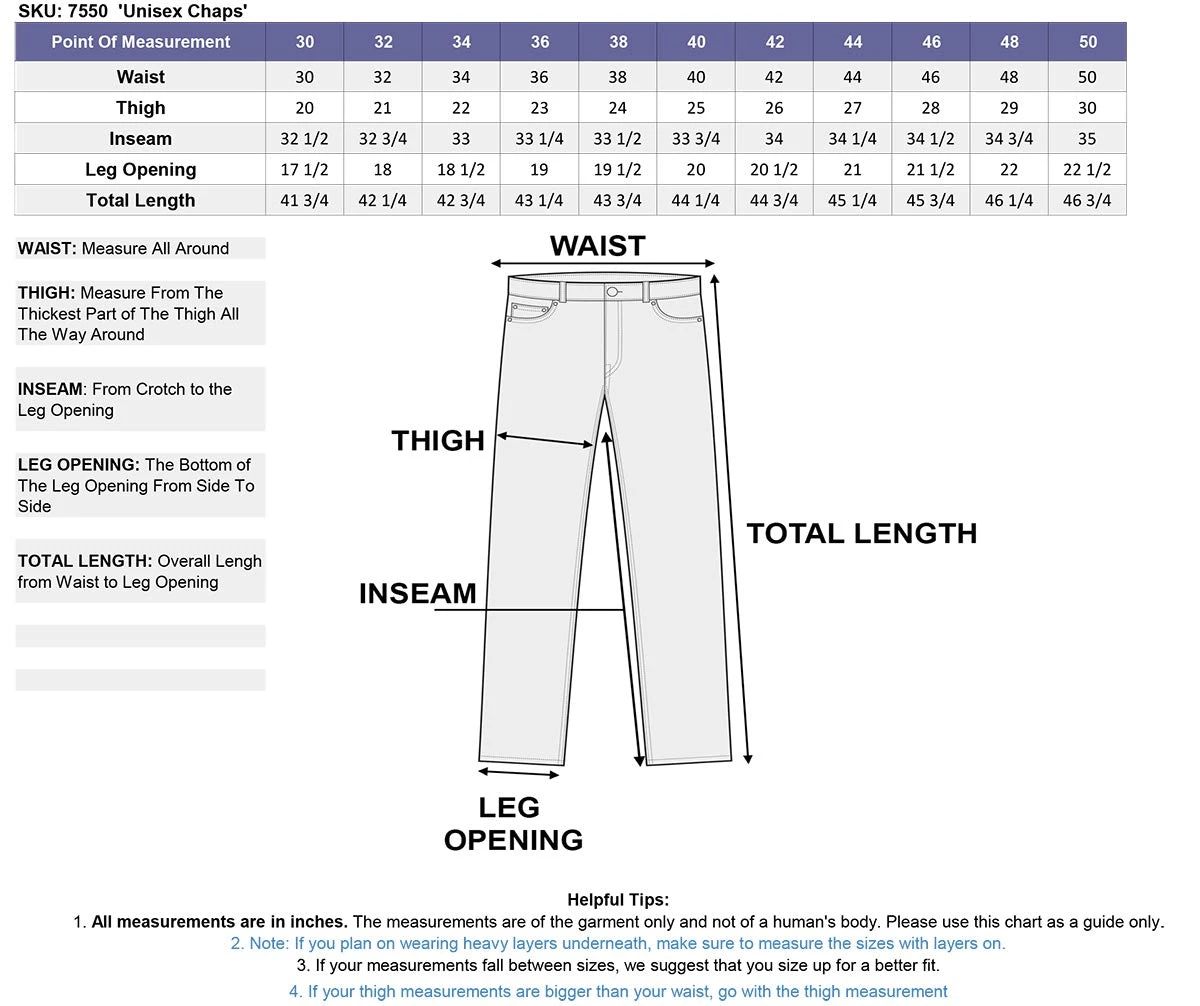The height and width of the screenshot is (1006, 1200).
Task: Click the TOTAL LENGTH label right of pants
Action: [861, 533]
